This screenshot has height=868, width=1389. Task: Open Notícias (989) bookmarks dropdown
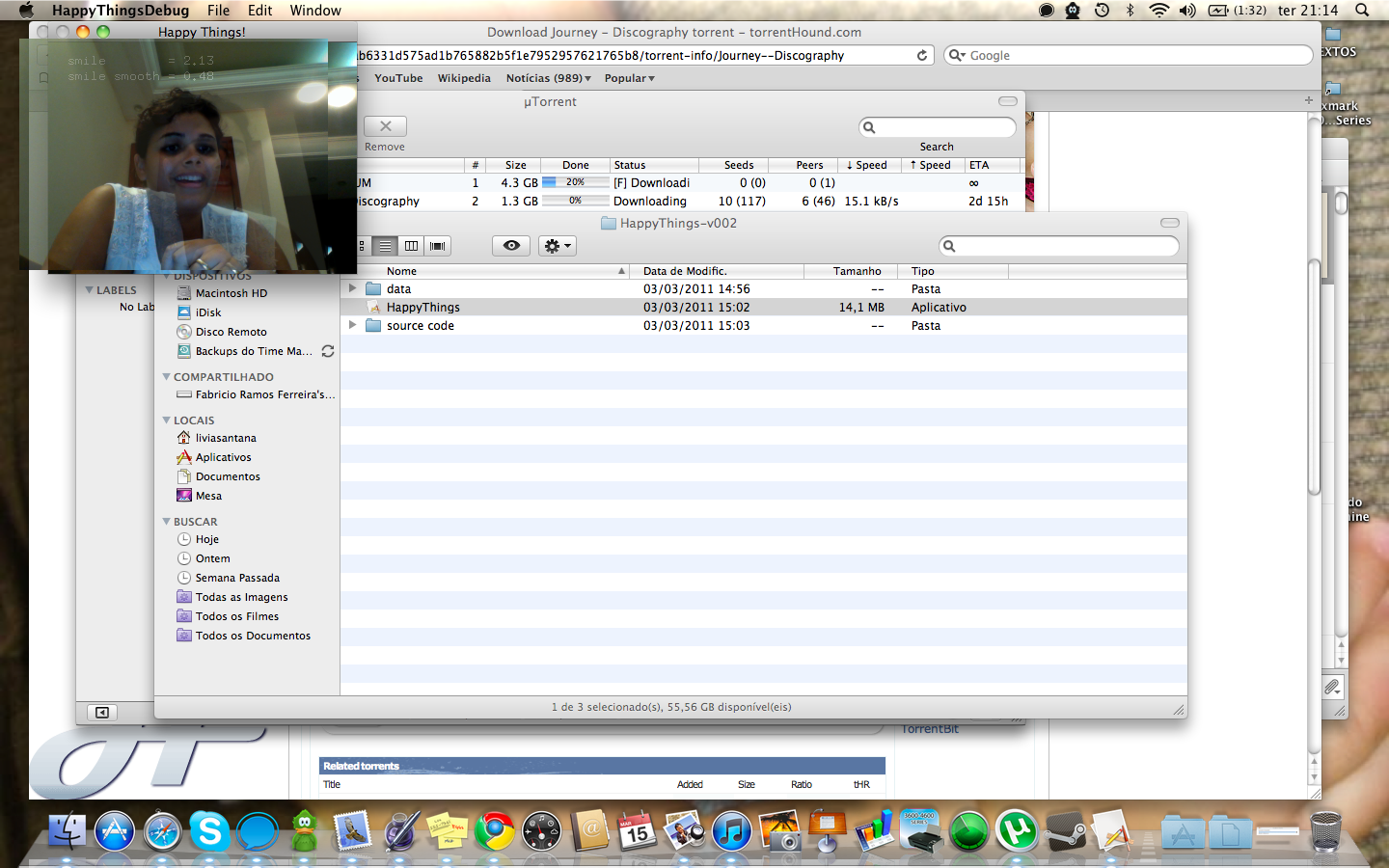click(548, 78)
